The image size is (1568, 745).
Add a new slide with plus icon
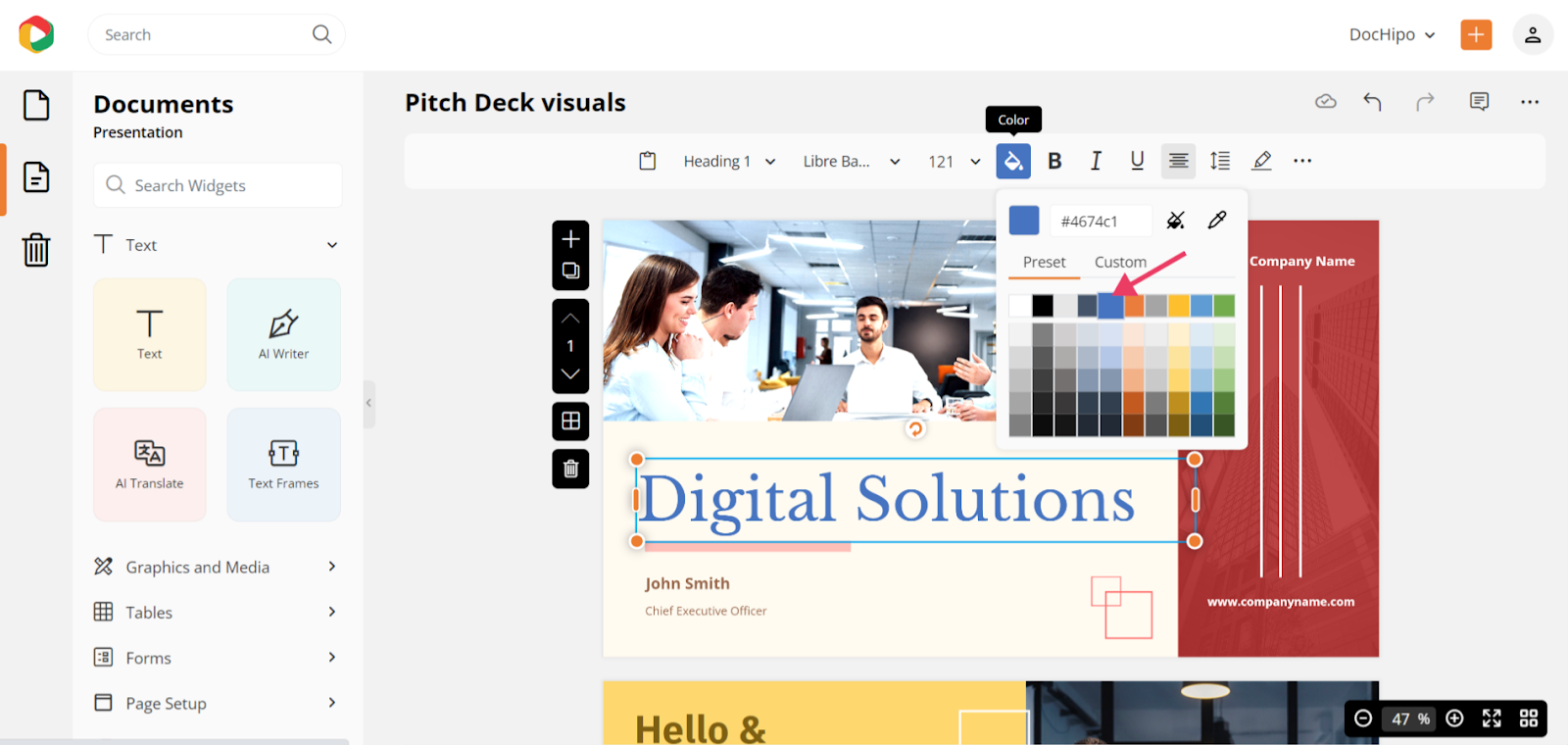click(x=570, y=239)
